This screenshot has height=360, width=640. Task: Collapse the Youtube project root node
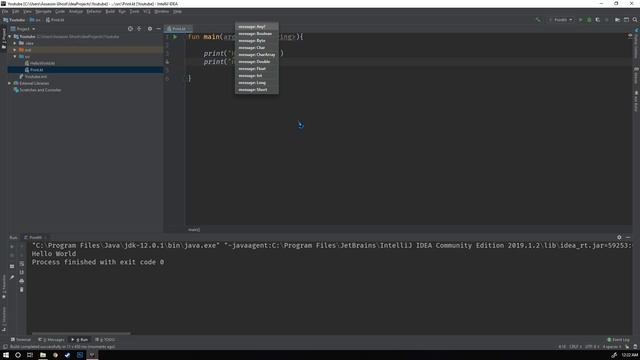click(10, 36)
